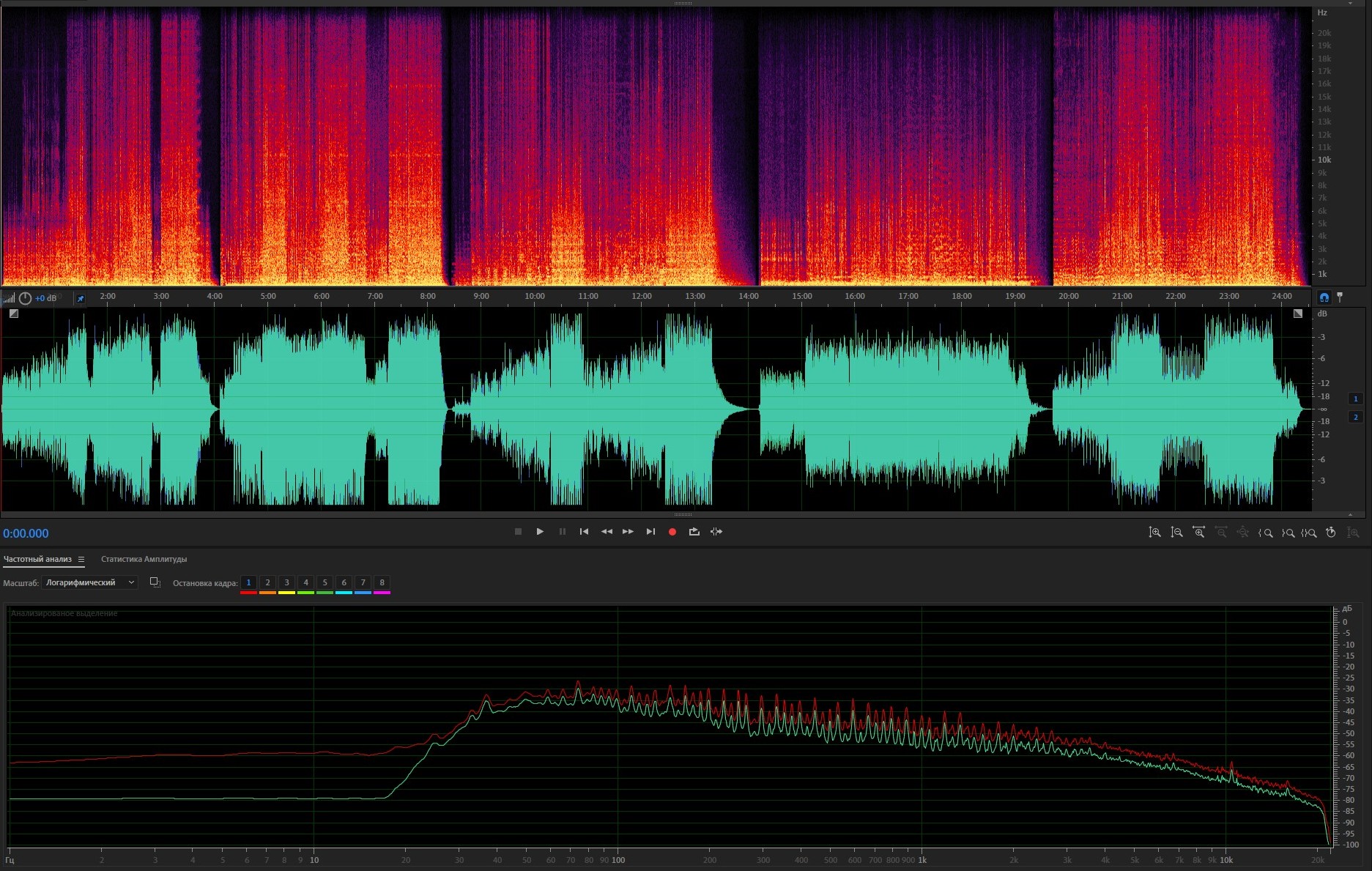
Task: Click the skip selection icon
Action: (x=716, y=532)
